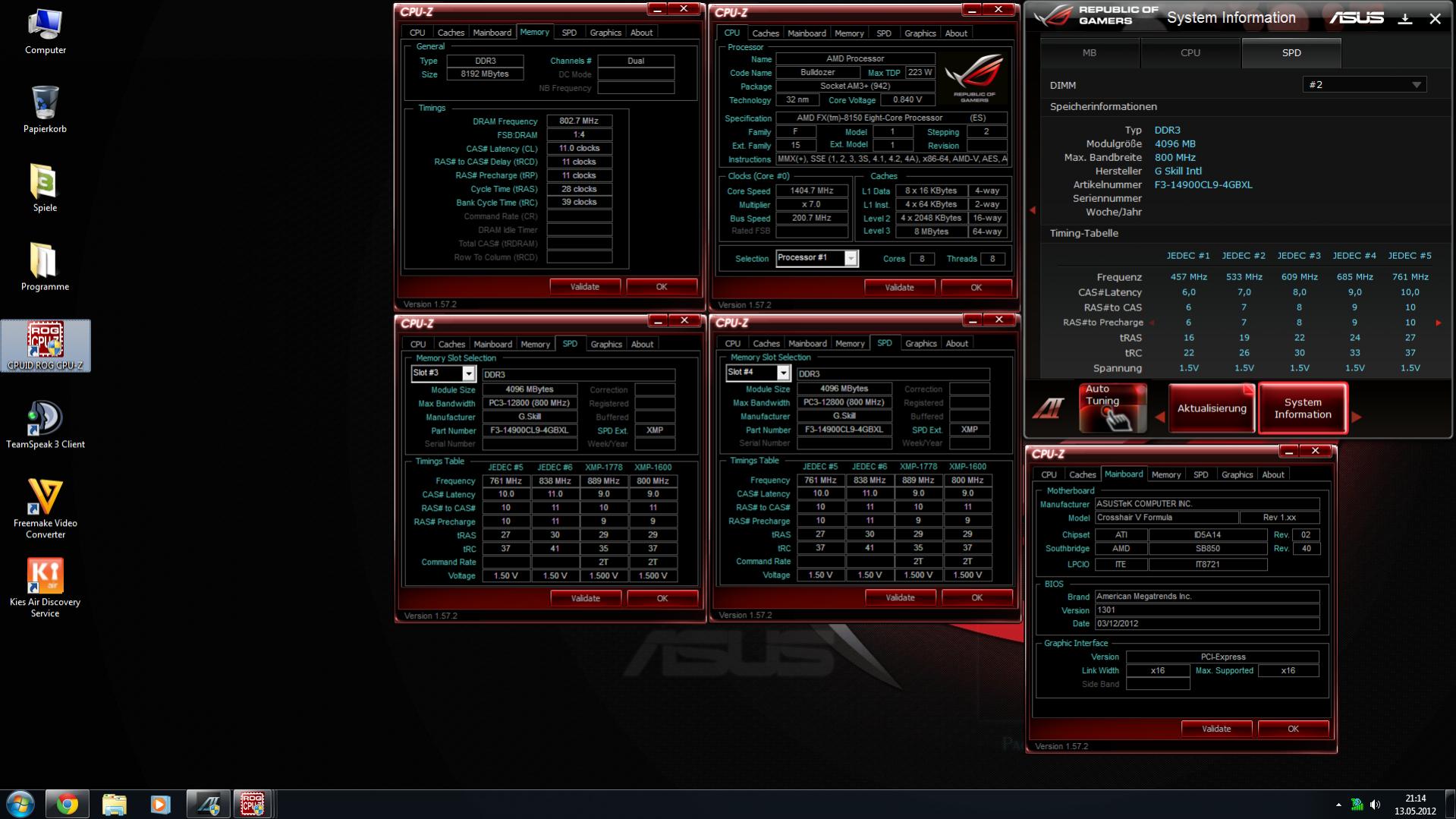The height and width of the screenshot is (819, 1456).
Task: Click Validate in the Mainboard CPU-Z window
Action: pos(1217,729)
